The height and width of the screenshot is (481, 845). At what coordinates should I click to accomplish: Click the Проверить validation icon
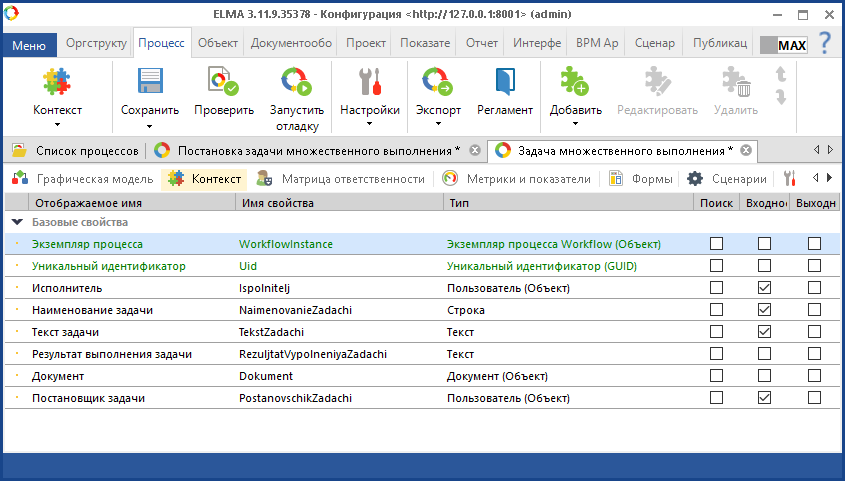pos(223,82)
